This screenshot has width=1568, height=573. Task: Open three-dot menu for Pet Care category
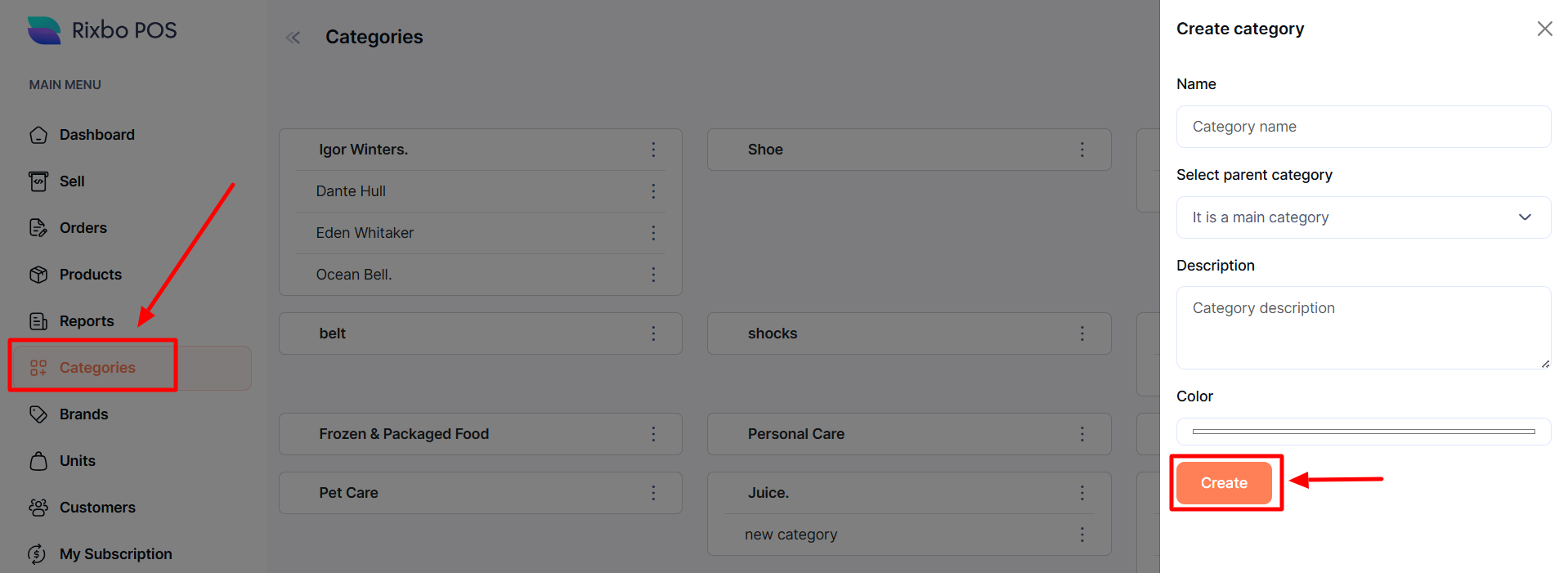click(653, 493)
